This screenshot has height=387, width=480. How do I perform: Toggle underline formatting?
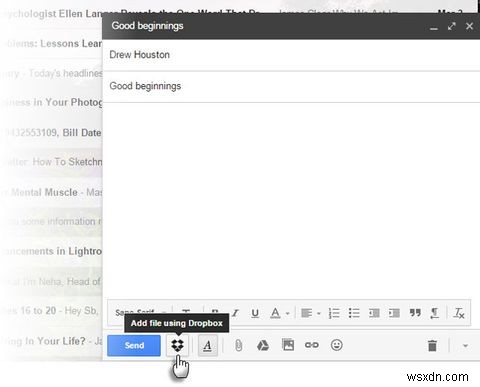click(x=255, y=313)
